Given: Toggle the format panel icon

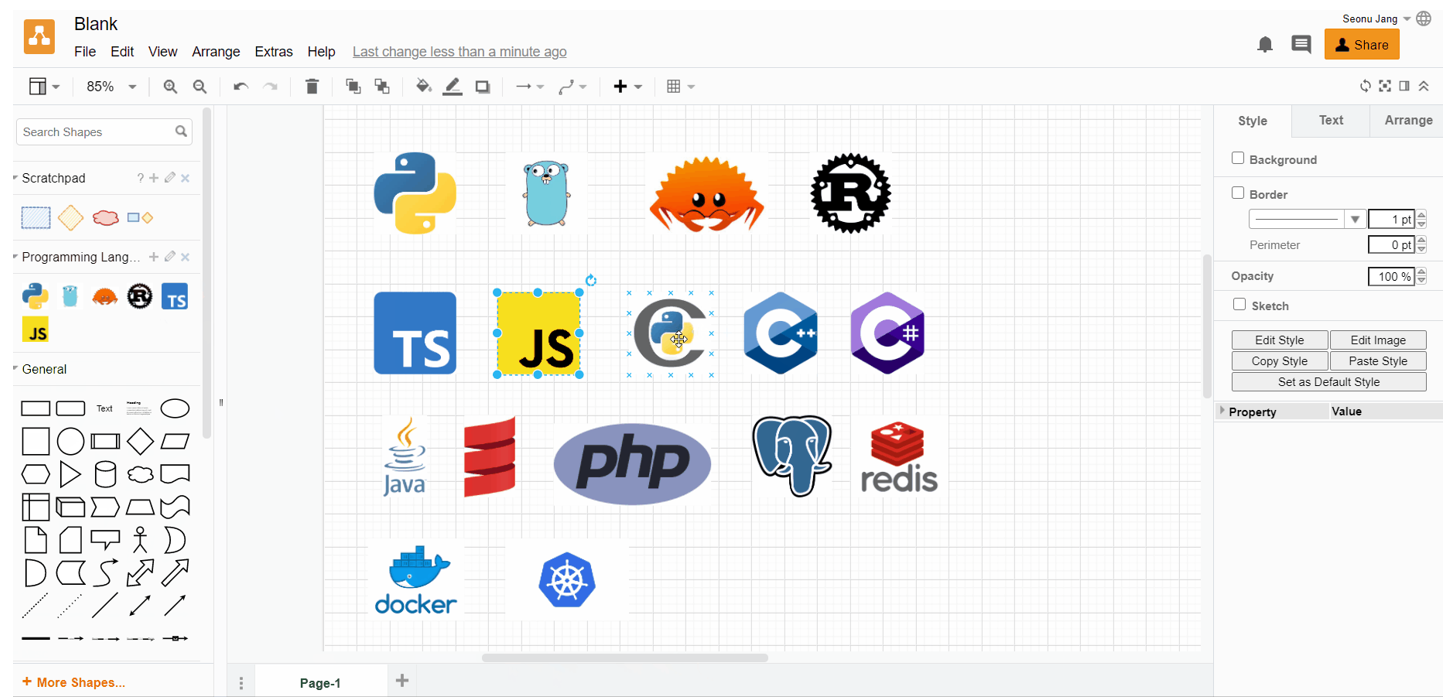Looking at the screenshot, I should pyautogui.click(x=1404, y=87).
